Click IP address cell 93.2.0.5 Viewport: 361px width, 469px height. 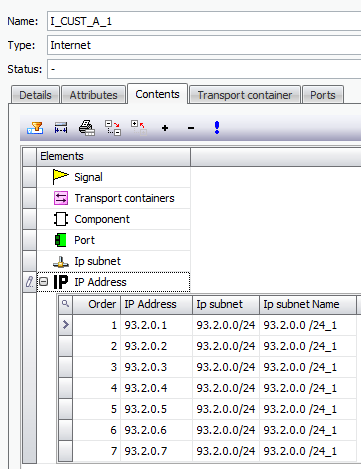[x=156, y=409]
